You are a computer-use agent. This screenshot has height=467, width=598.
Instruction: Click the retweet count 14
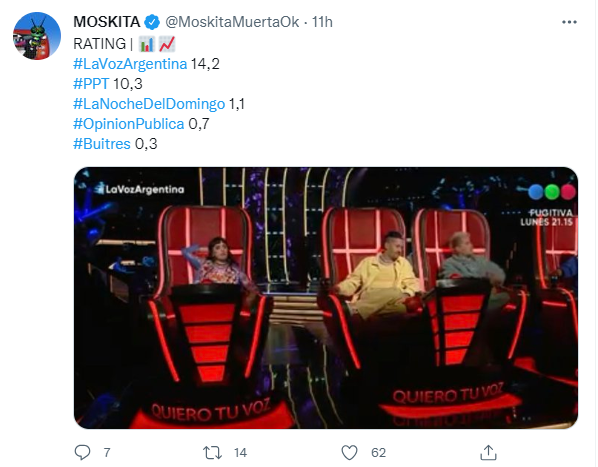[x=240, y=453]
